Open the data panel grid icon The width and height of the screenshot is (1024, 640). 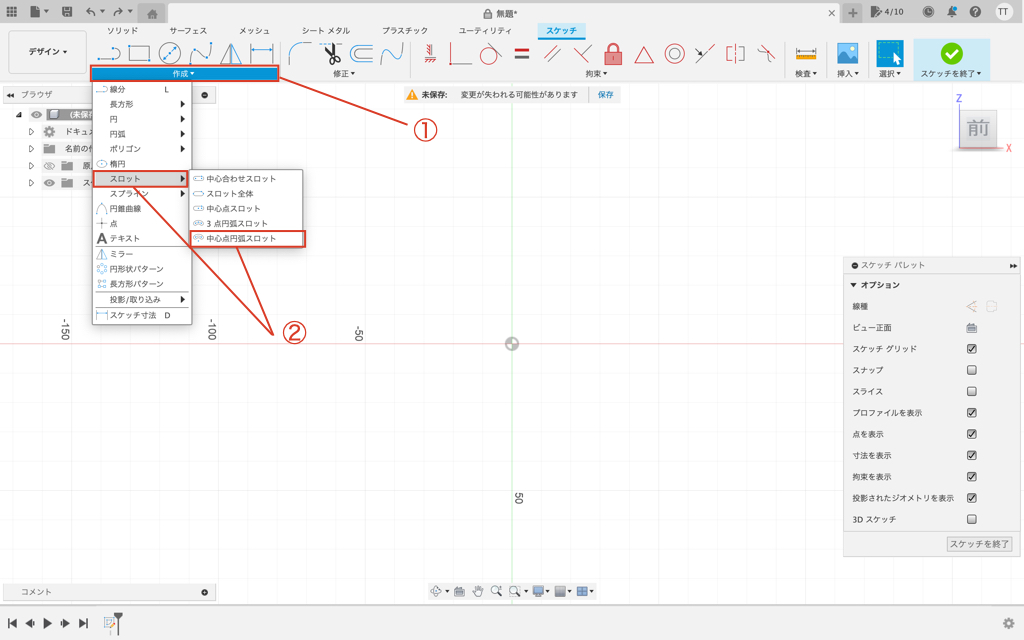point(12,12)
